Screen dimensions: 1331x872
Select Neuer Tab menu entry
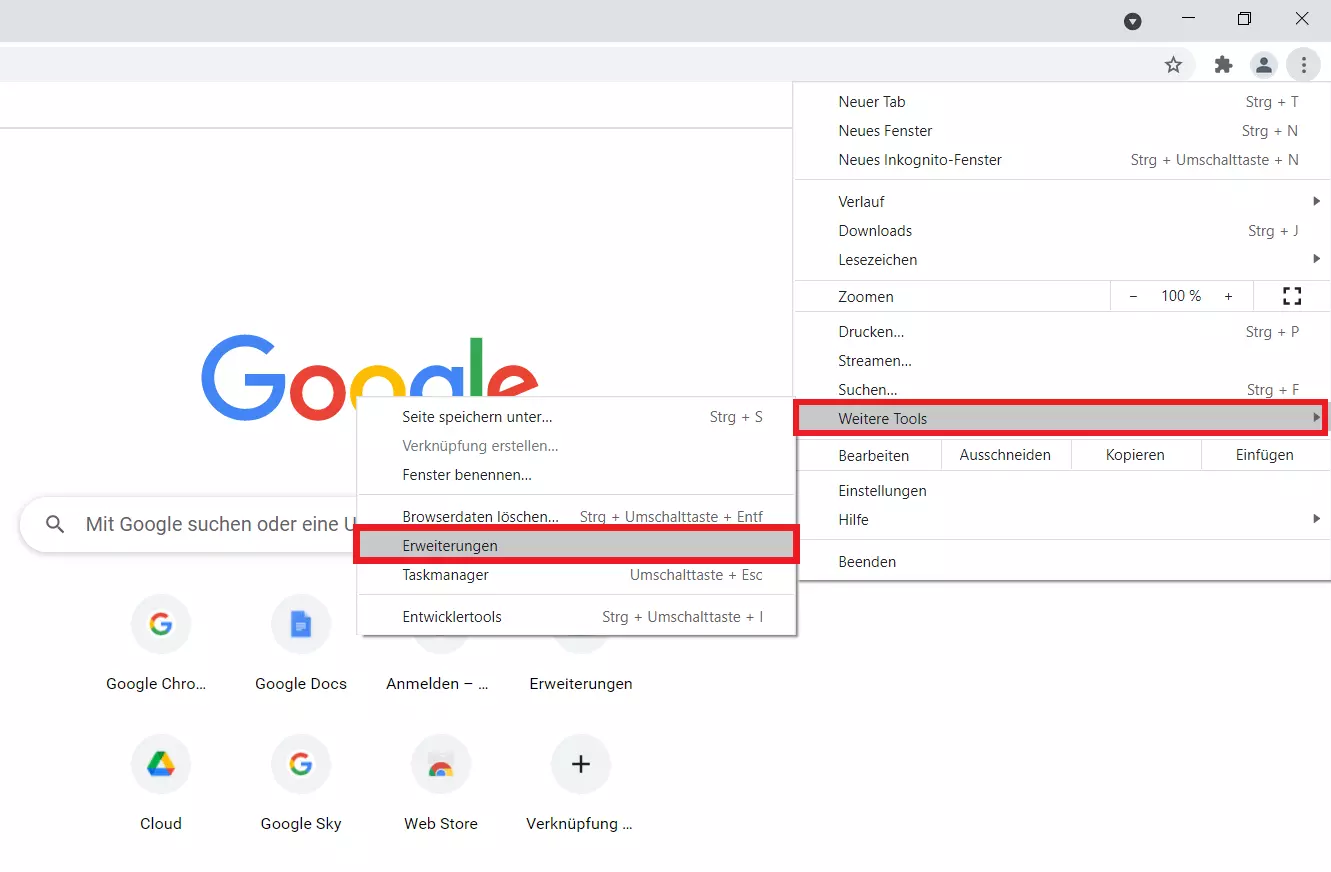[x=1062, y=102]
